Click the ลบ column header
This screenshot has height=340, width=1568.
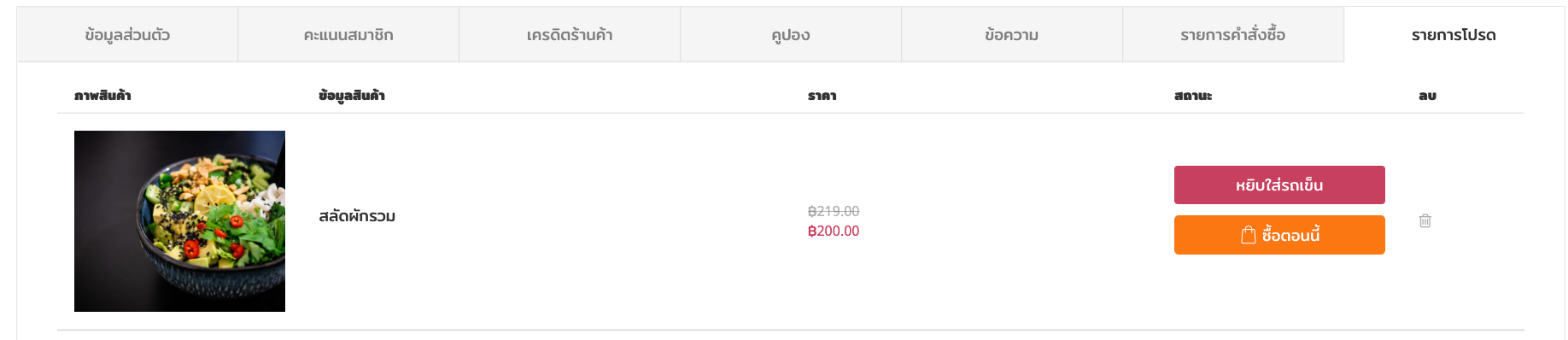(x=1427, y=96)
